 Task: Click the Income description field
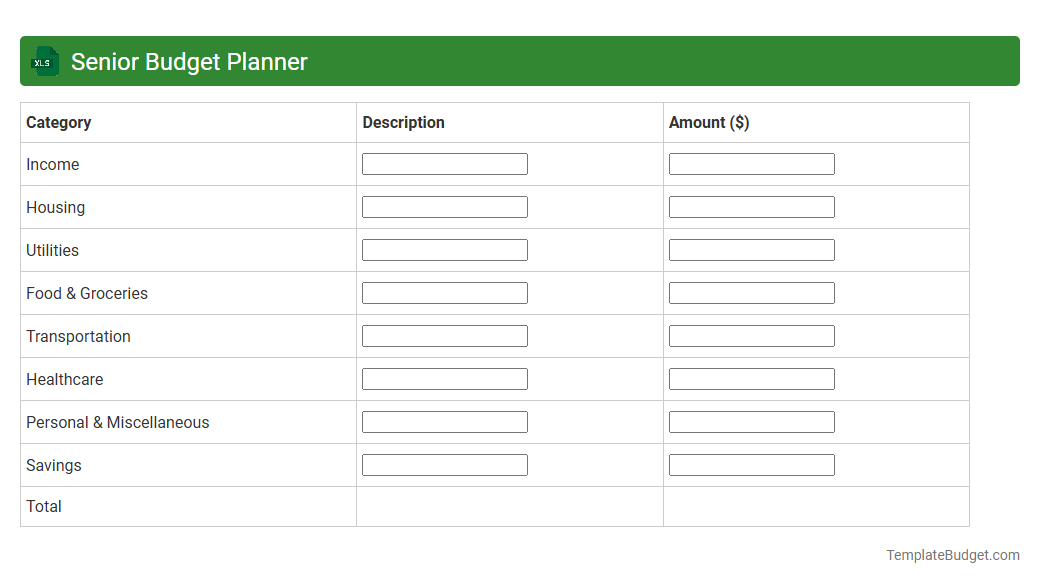point(444,163)
